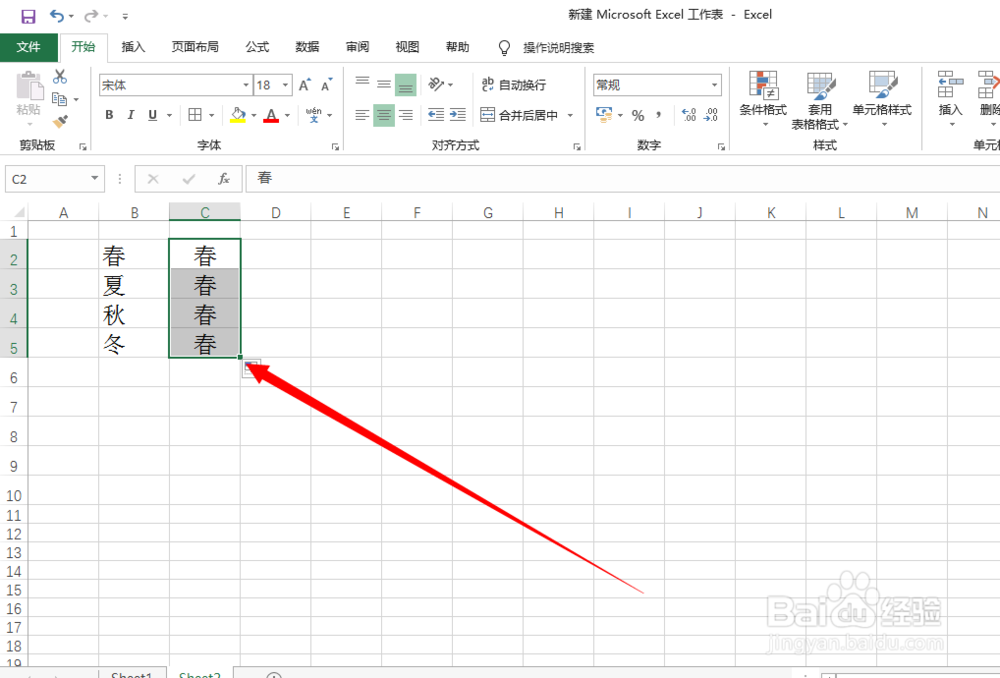The width and height of the screenshot is (1000, 678).
Task: Activate the Format Painter brush
Action: point(60,121)
